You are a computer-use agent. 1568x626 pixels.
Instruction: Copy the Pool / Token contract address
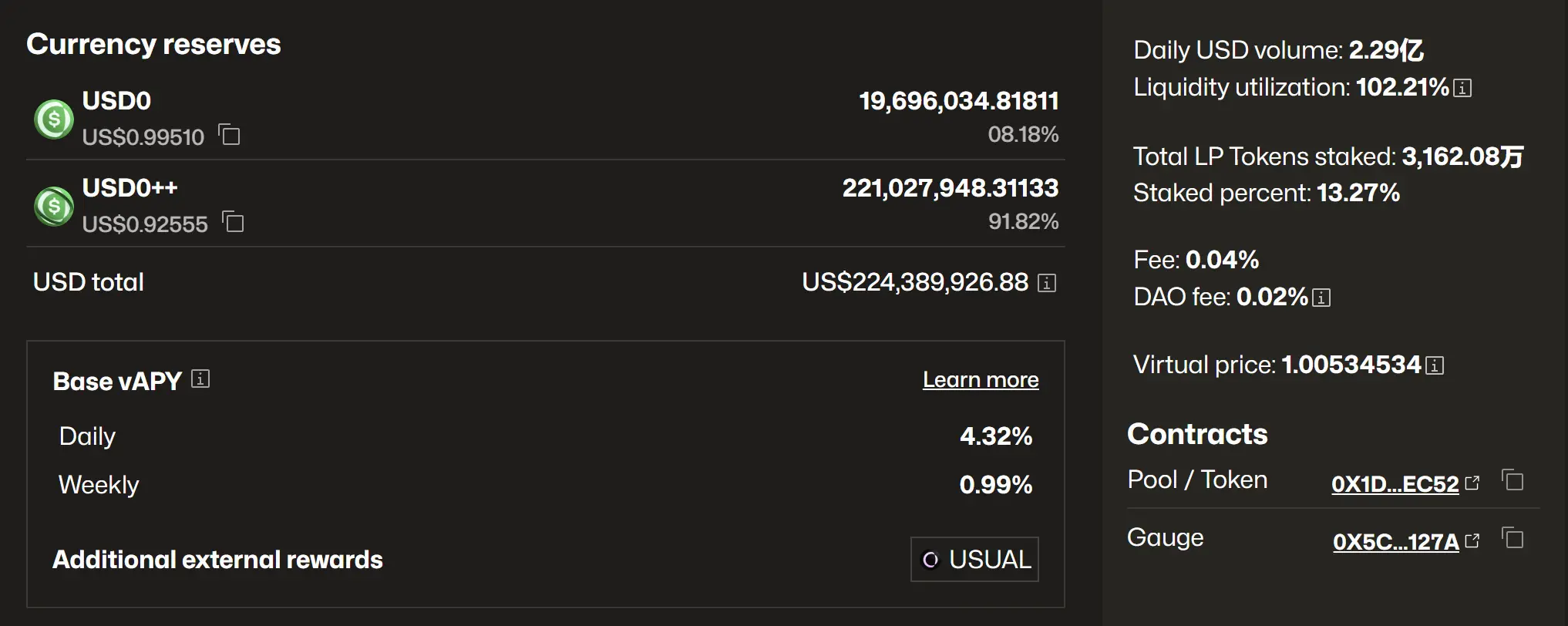point(1513,480)
